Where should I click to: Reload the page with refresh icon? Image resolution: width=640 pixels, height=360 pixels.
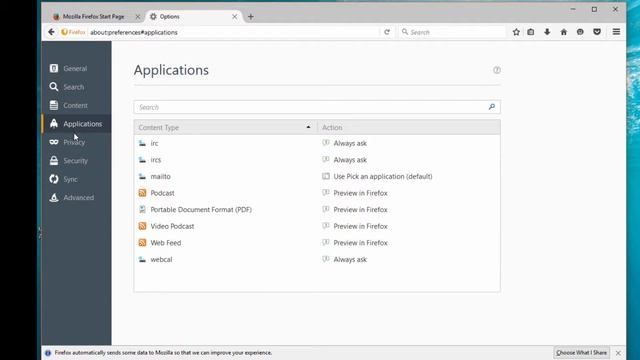pos(387,32)
